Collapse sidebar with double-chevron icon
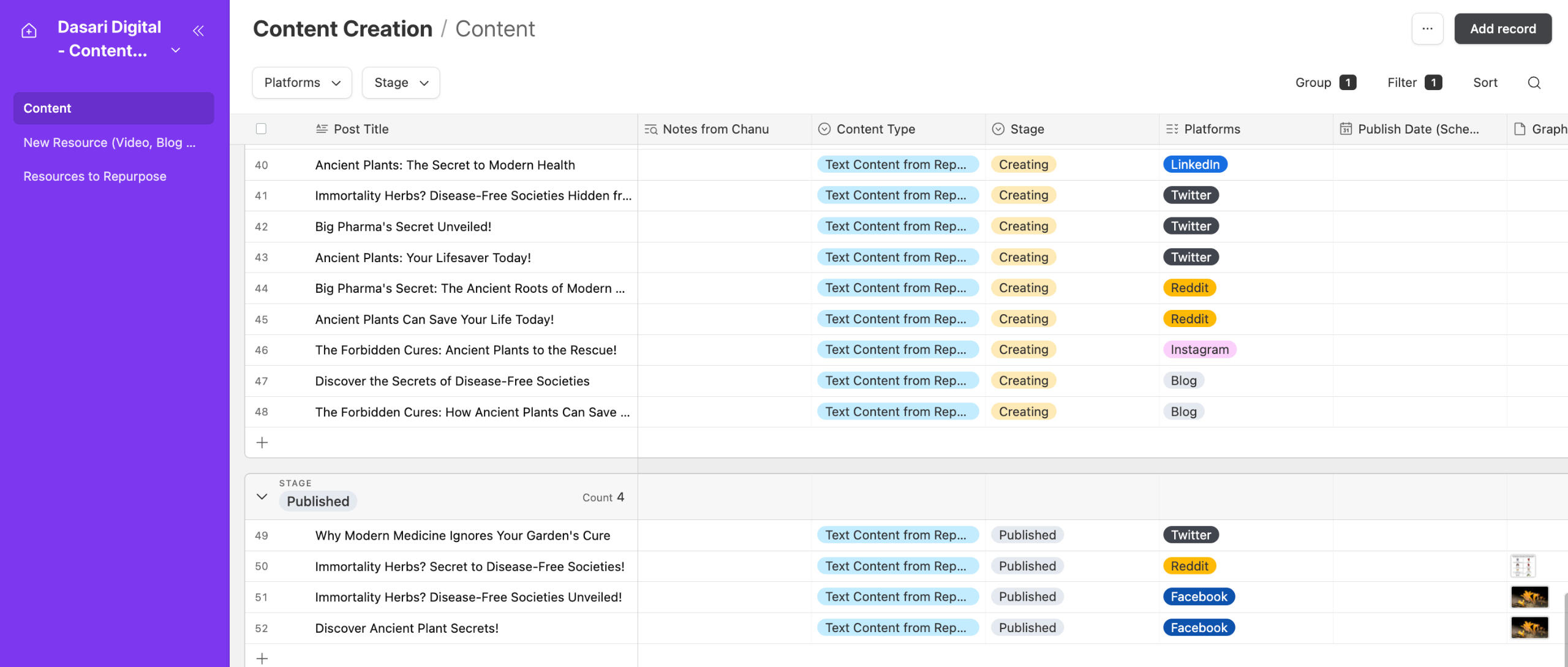The width and height of the screenshot is (1568, 667). 198,31
